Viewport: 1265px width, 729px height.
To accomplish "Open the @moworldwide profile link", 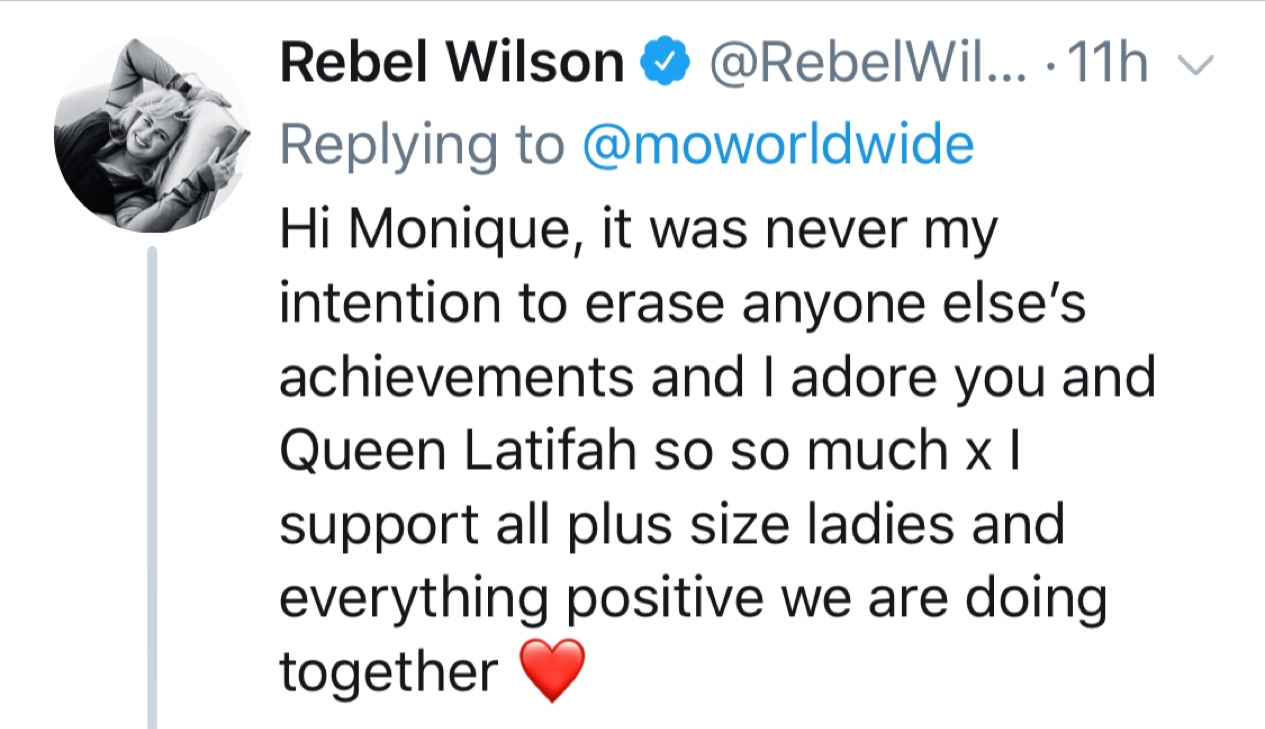I will 777,146.
